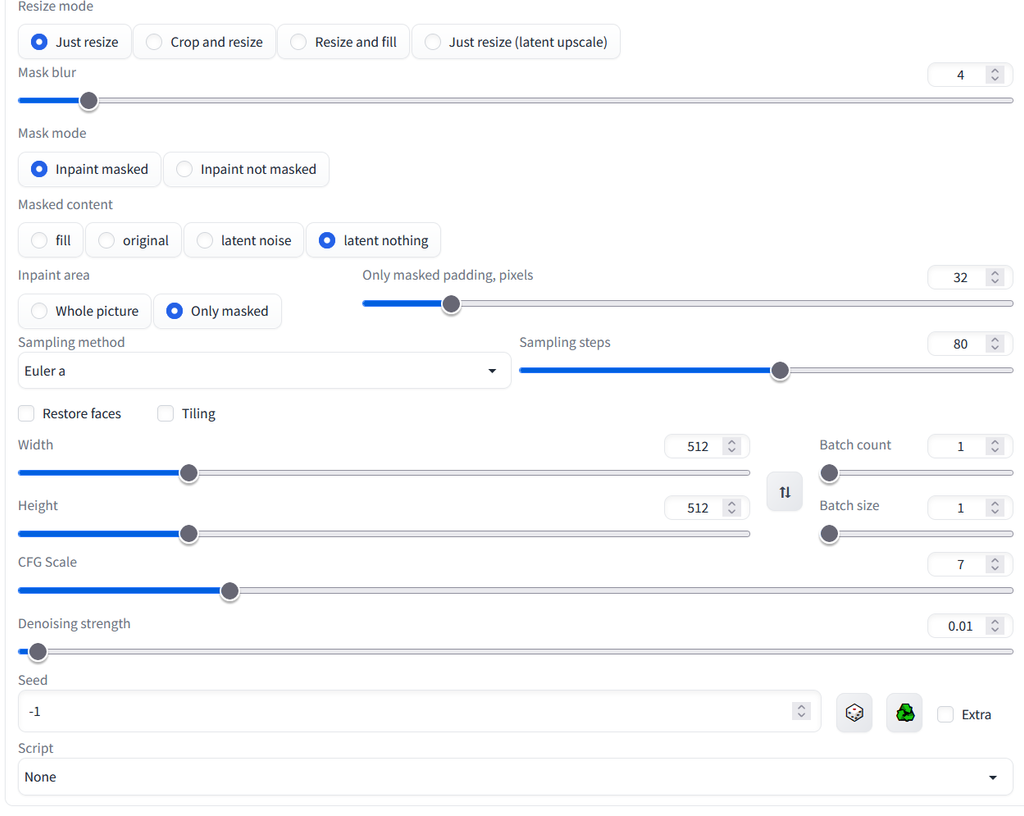Select Whole picture inpaint area
The width and height of the screenshot is (1024, 816).
pos(85,311)
